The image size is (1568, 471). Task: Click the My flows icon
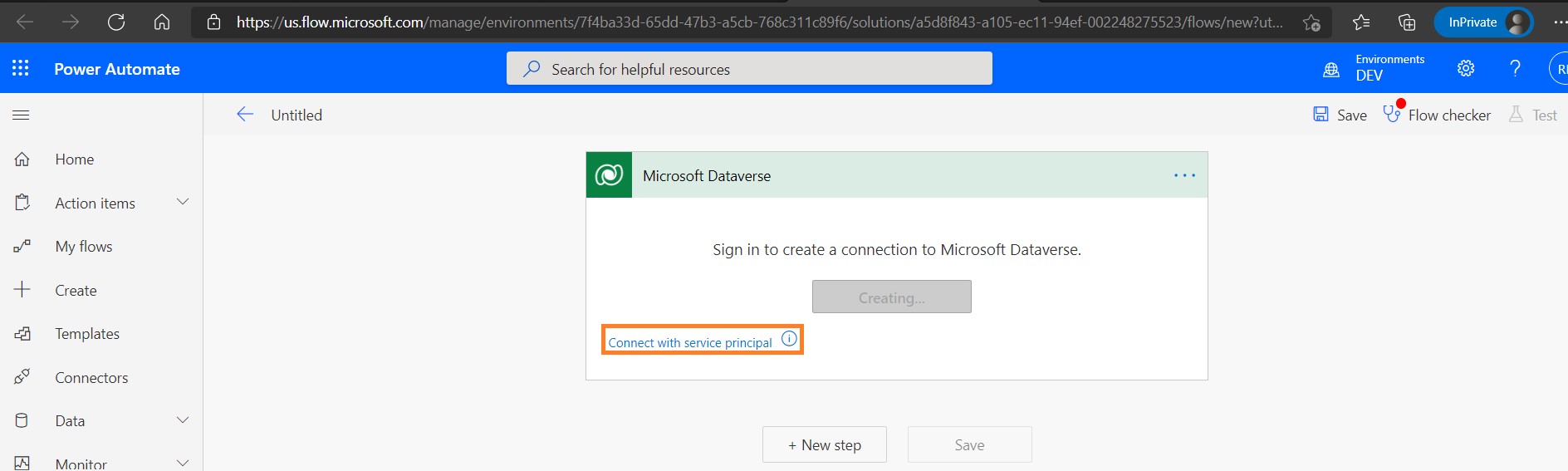22,246
